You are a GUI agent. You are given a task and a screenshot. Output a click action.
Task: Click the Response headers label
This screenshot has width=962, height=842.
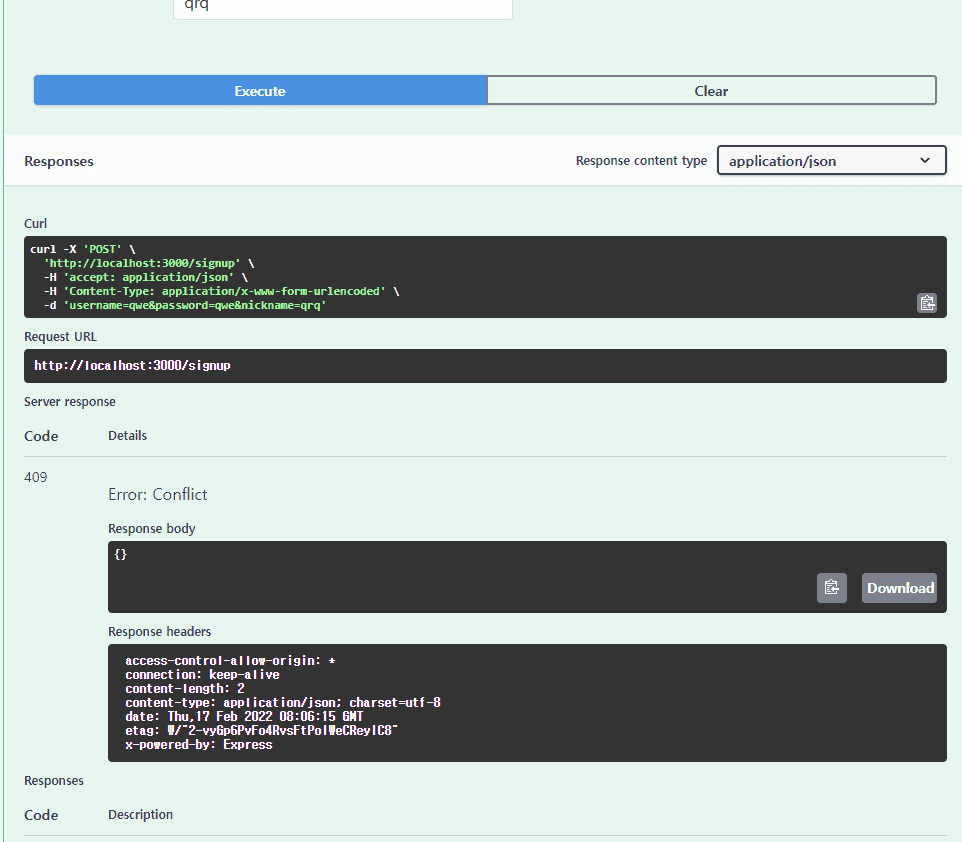pyautogui.click(x=159, y=631)
